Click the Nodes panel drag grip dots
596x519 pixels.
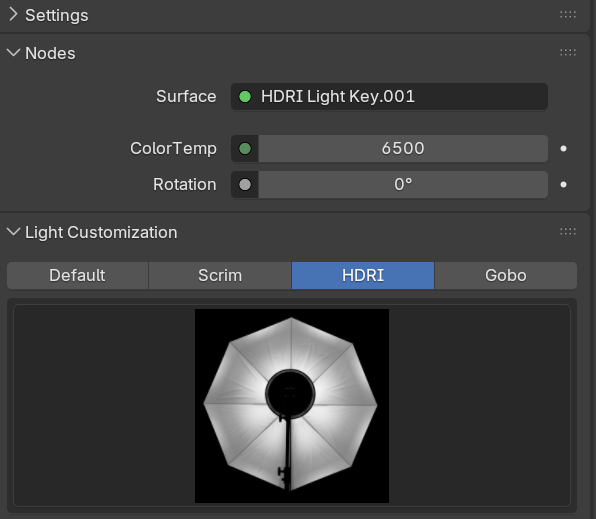click(x=568, y=53)
